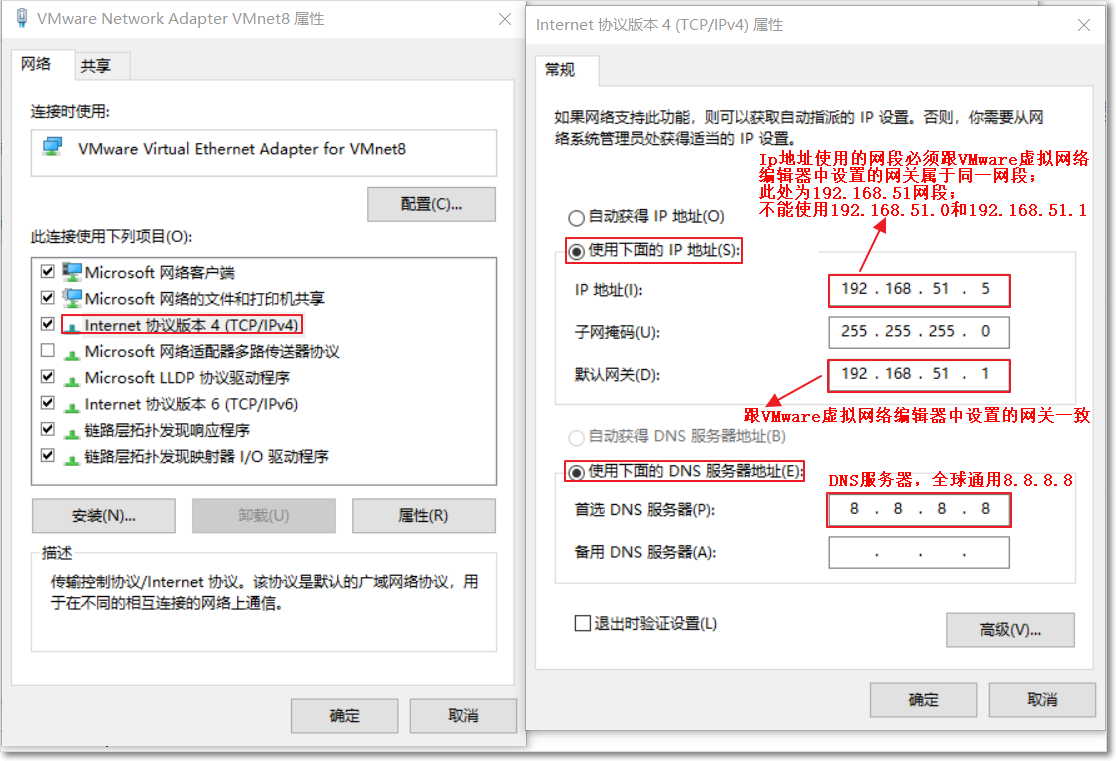Click the Microsoft 网络客户端 icon
Viewport: 1116px width, 761px height.
click(72, 272)
